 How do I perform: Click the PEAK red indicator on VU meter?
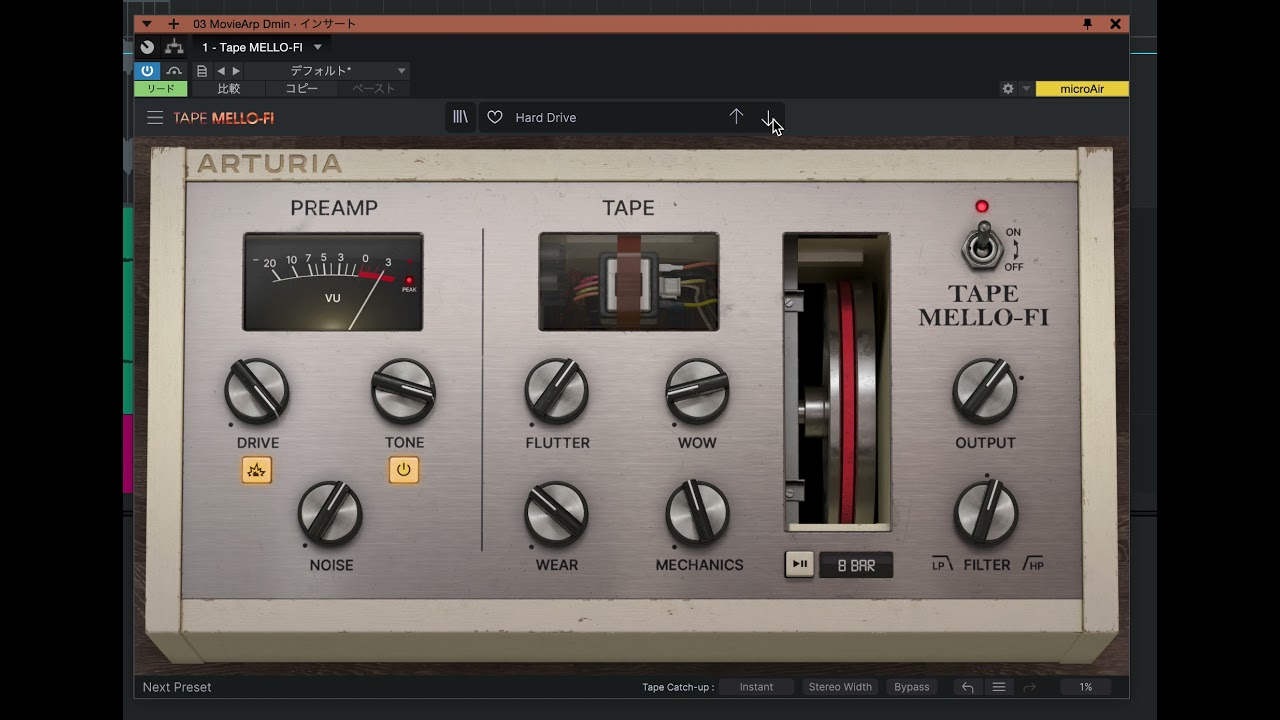(409, 281)
